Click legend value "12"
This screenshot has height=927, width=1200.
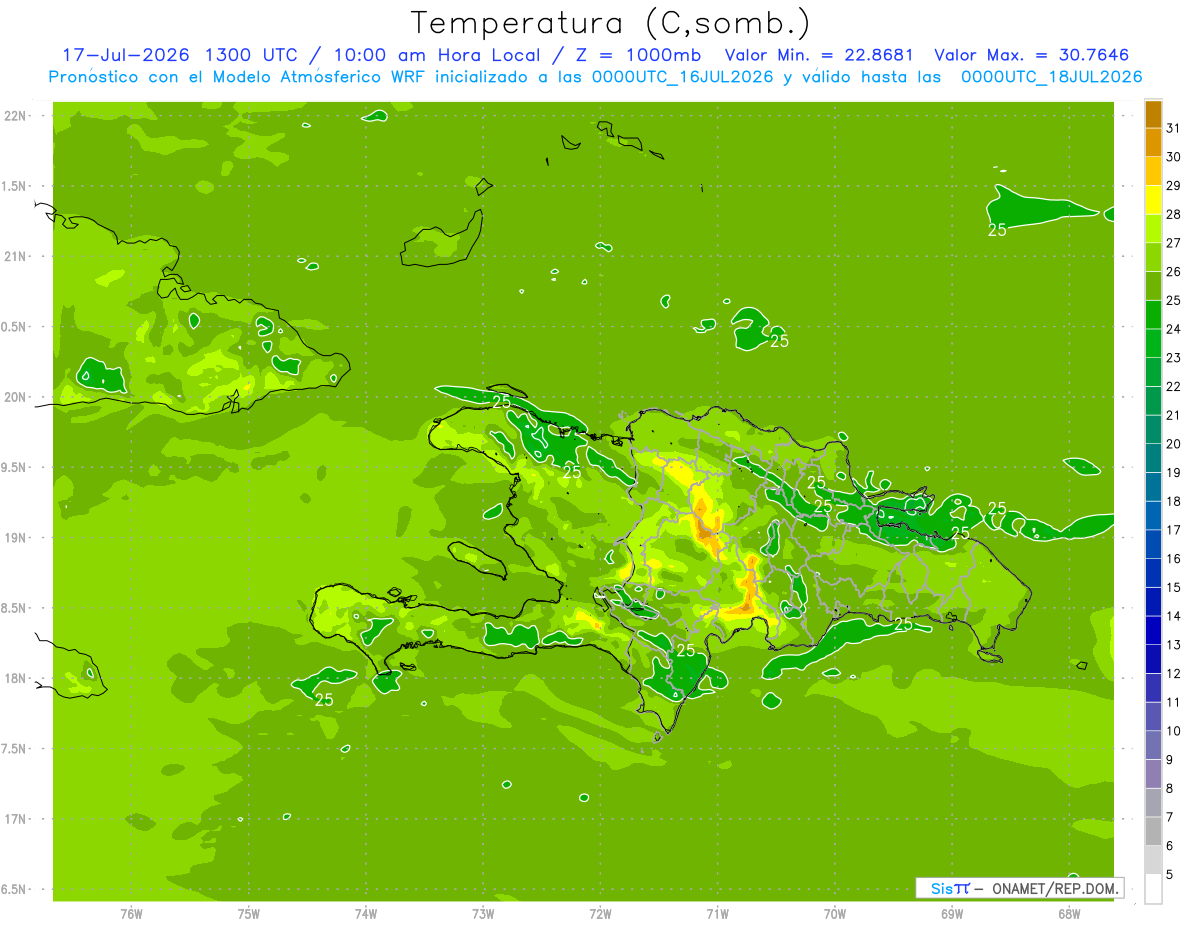tap(1174, 673)
